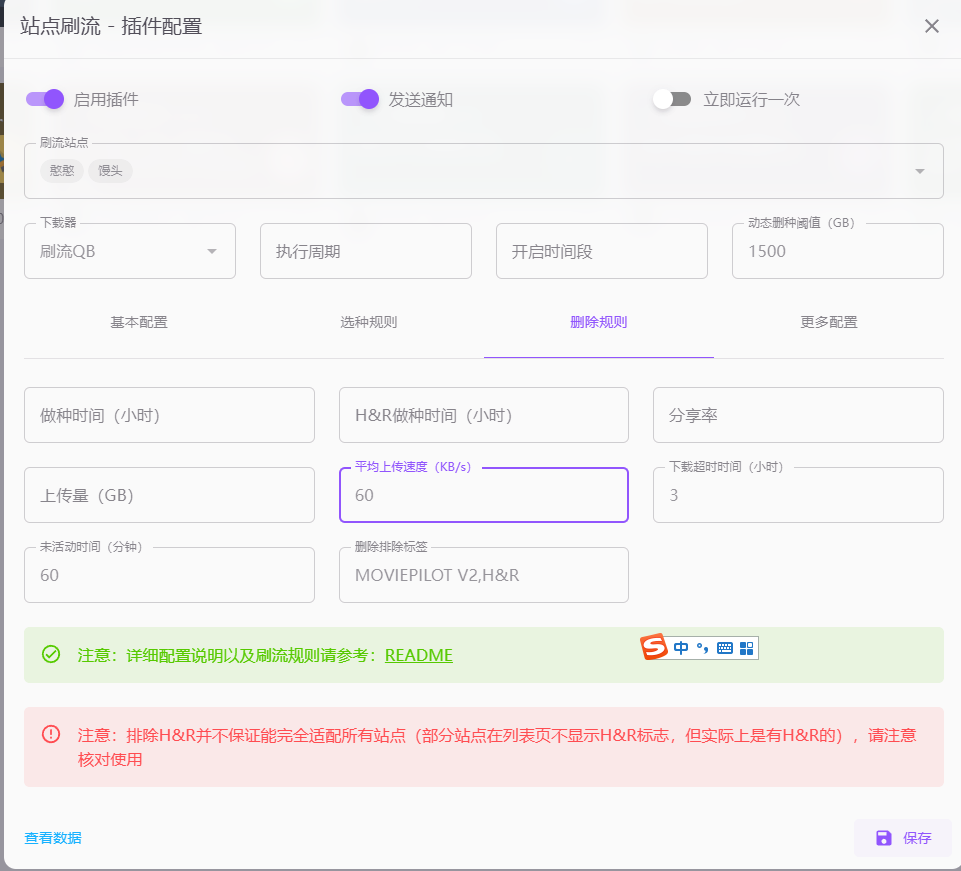
Task: Switch to the 选种规则 tab
Action: (368, 322)
